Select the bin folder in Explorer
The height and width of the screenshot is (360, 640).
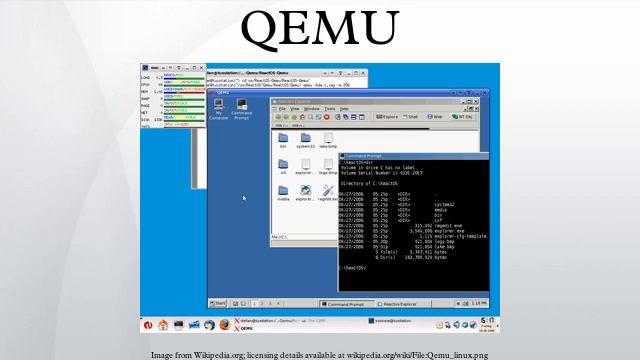[283, 140]
